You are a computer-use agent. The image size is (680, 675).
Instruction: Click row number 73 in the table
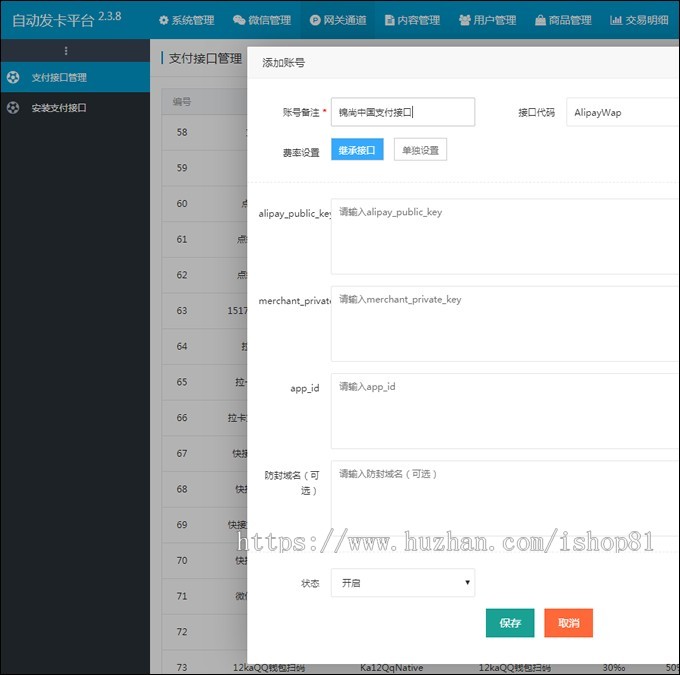coord(182,667)
